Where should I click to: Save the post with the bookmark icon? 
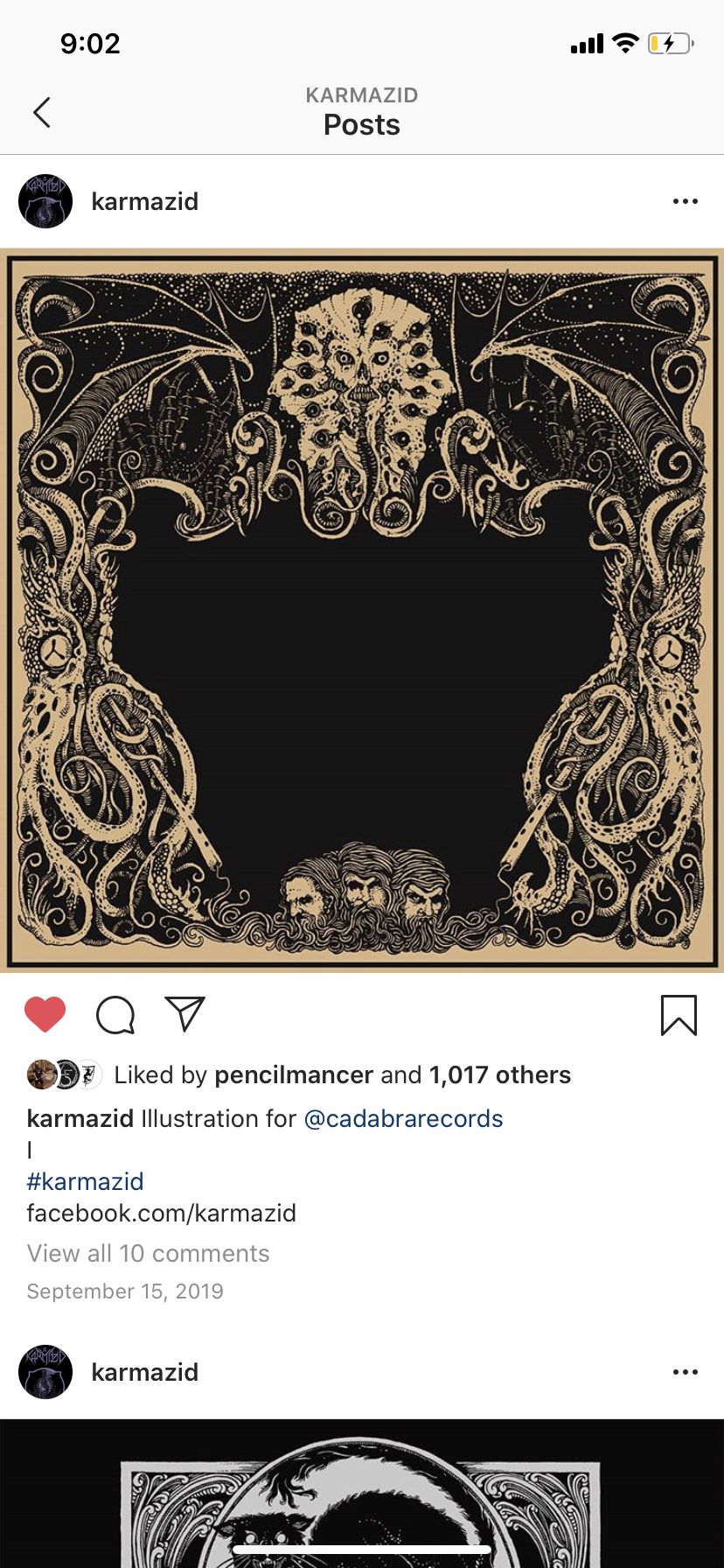coord(679,1015)
